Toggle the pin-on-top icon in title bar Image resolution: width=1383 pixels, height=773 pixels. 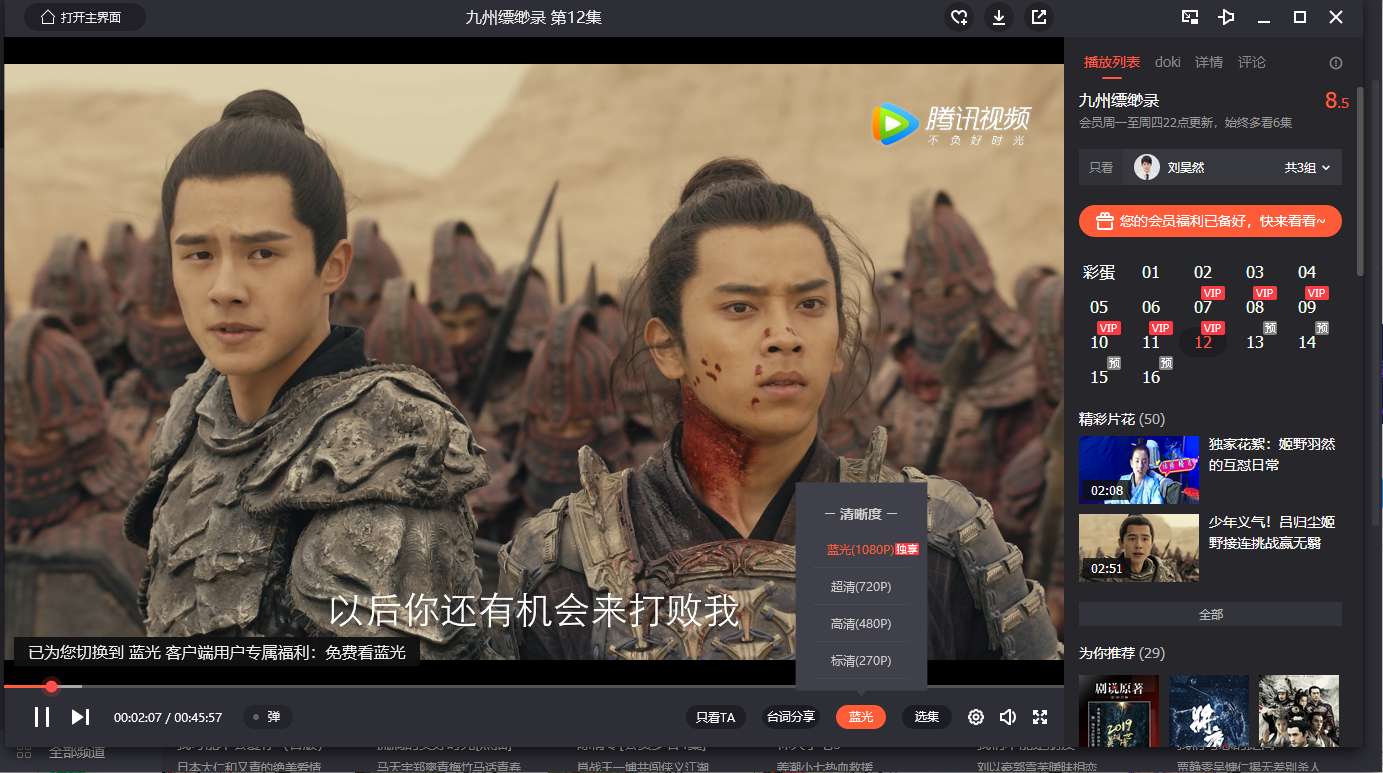(1227, 17)
